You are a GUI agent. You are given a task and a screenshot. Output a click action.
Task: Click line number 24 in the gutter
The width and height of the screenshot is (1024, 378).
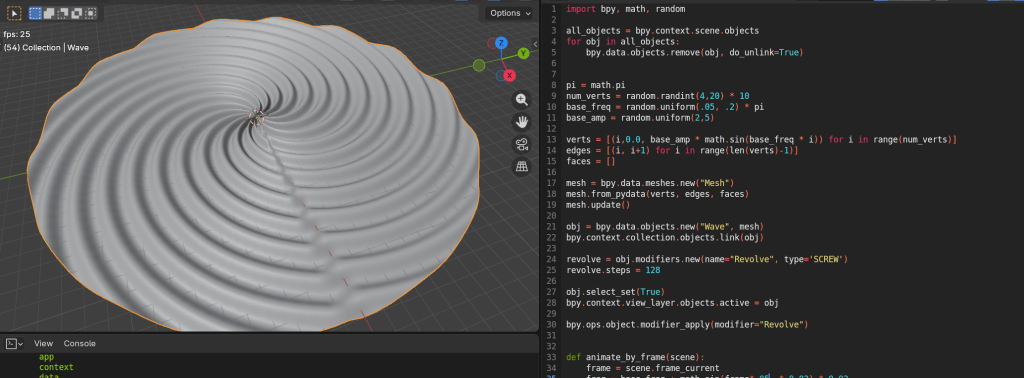pyautogui.click(x=552, y=259)
